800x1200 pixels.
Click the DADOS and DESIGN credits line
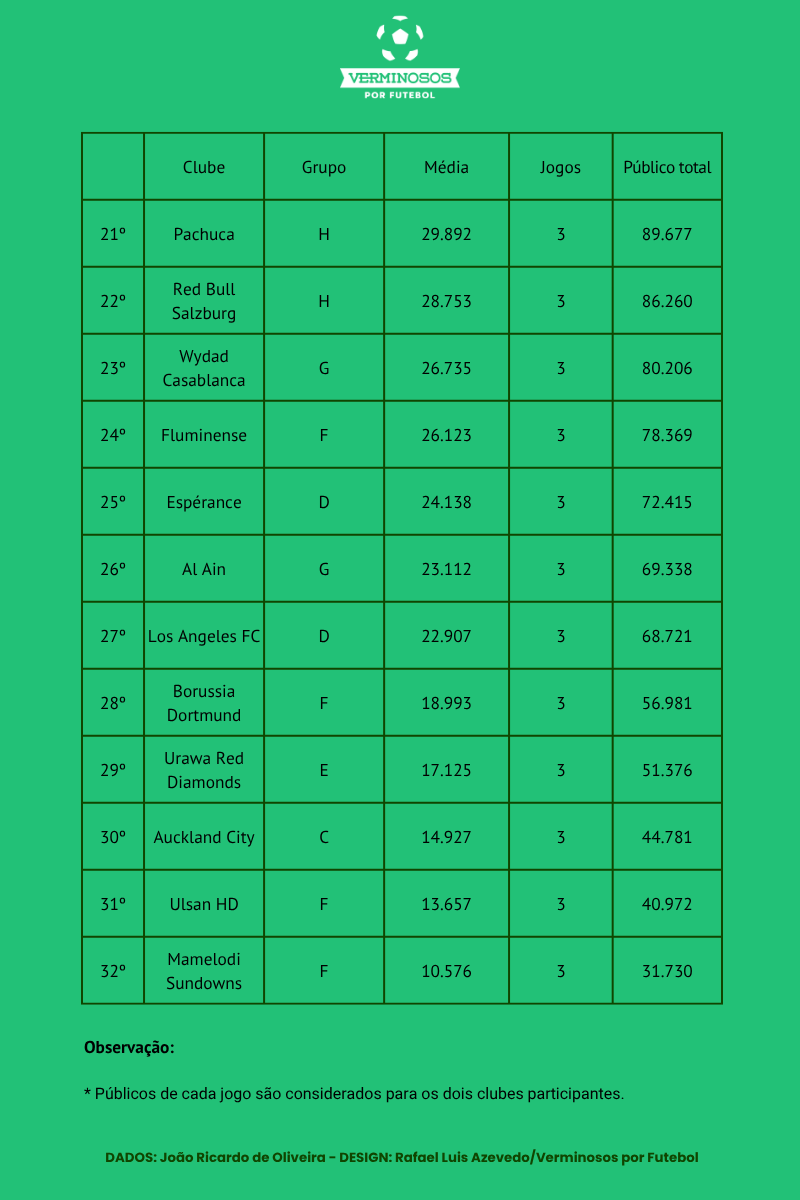402,1157
